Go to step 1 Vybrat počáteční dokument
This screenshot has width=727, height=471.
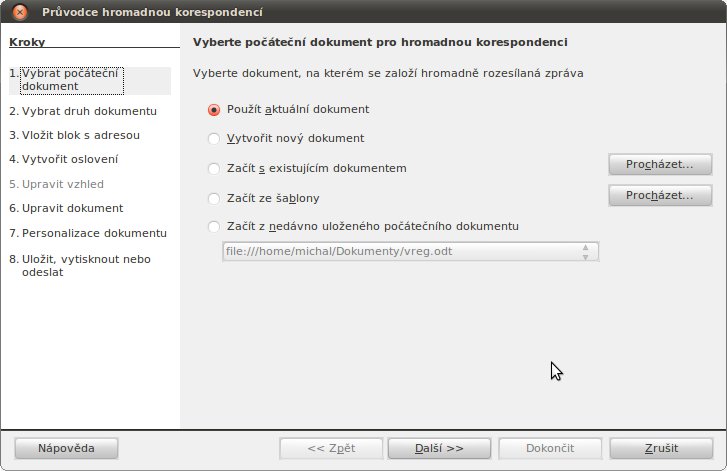pos(72,80)
